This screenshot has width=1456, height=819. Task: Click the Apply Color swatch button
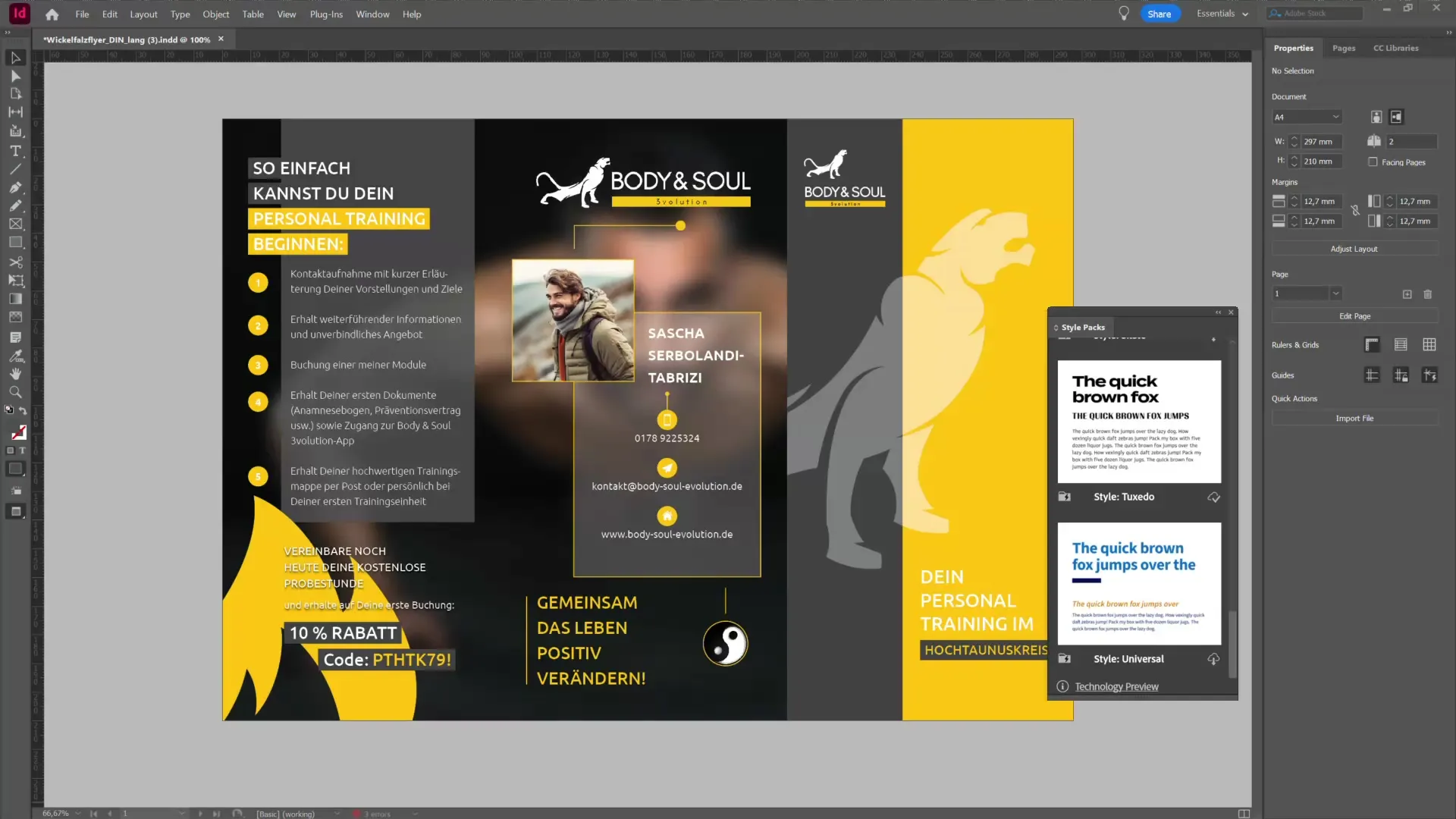15,469
